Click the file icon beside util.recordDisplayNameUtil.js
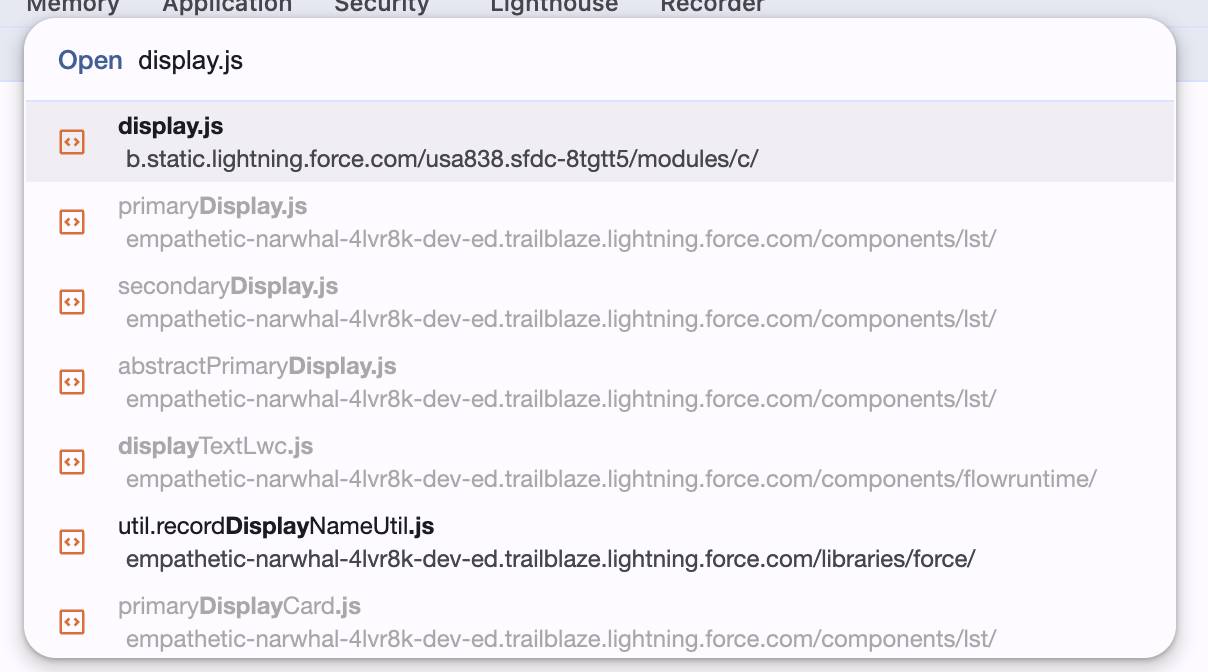 [x=72, y=542]
